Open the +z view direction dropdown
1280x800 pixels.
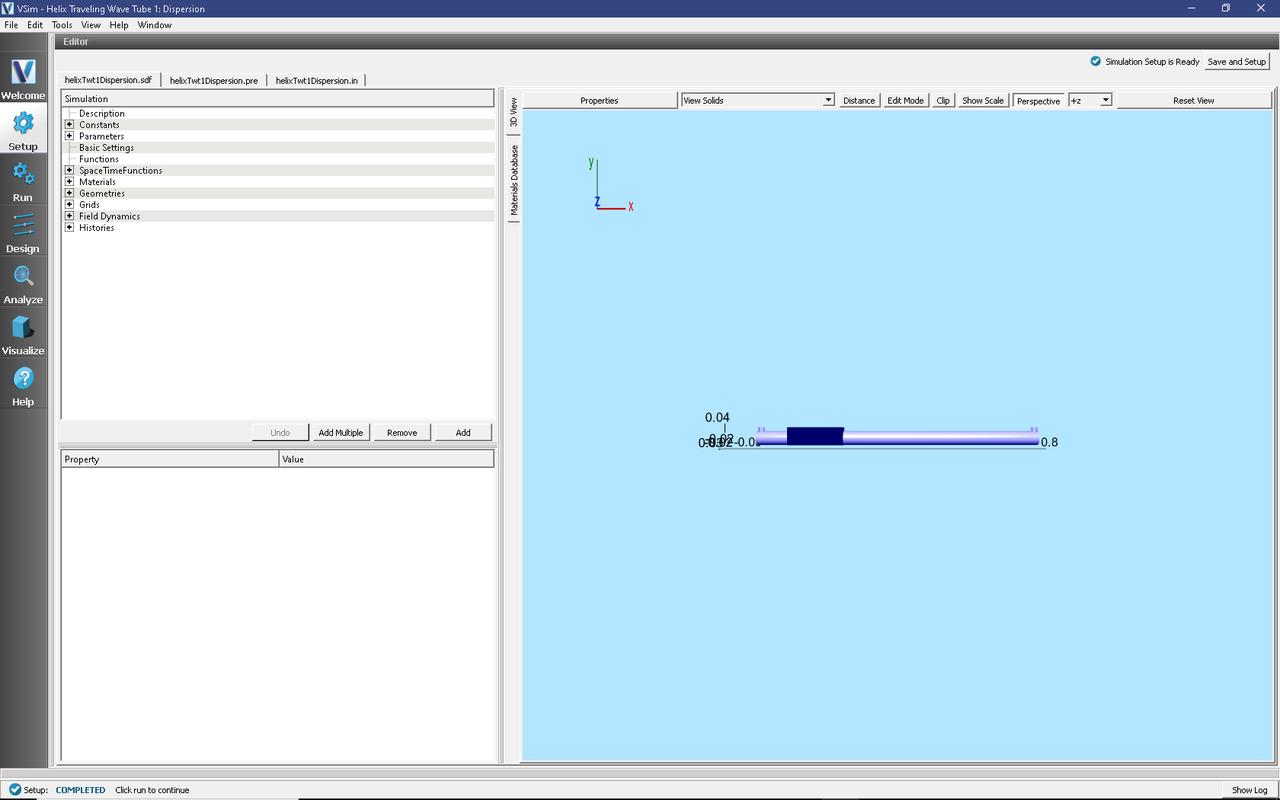[1090, 100]
